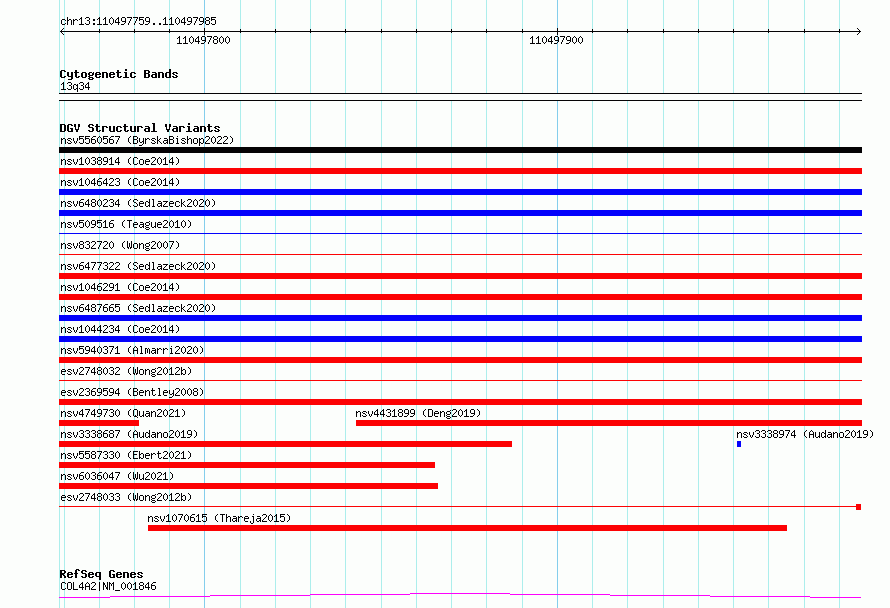
Task: Open variant nsv6036047 (Wu2021) label
Action: [117, 476]
